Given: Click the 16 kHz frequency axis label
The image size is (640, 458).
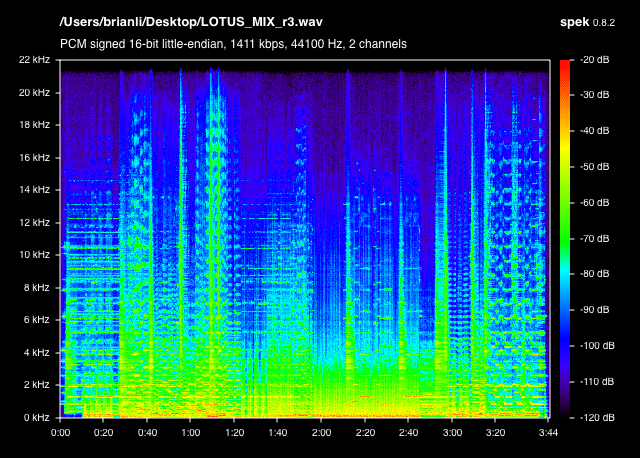Looking at the screenshot, I should [x=34, y=158].
